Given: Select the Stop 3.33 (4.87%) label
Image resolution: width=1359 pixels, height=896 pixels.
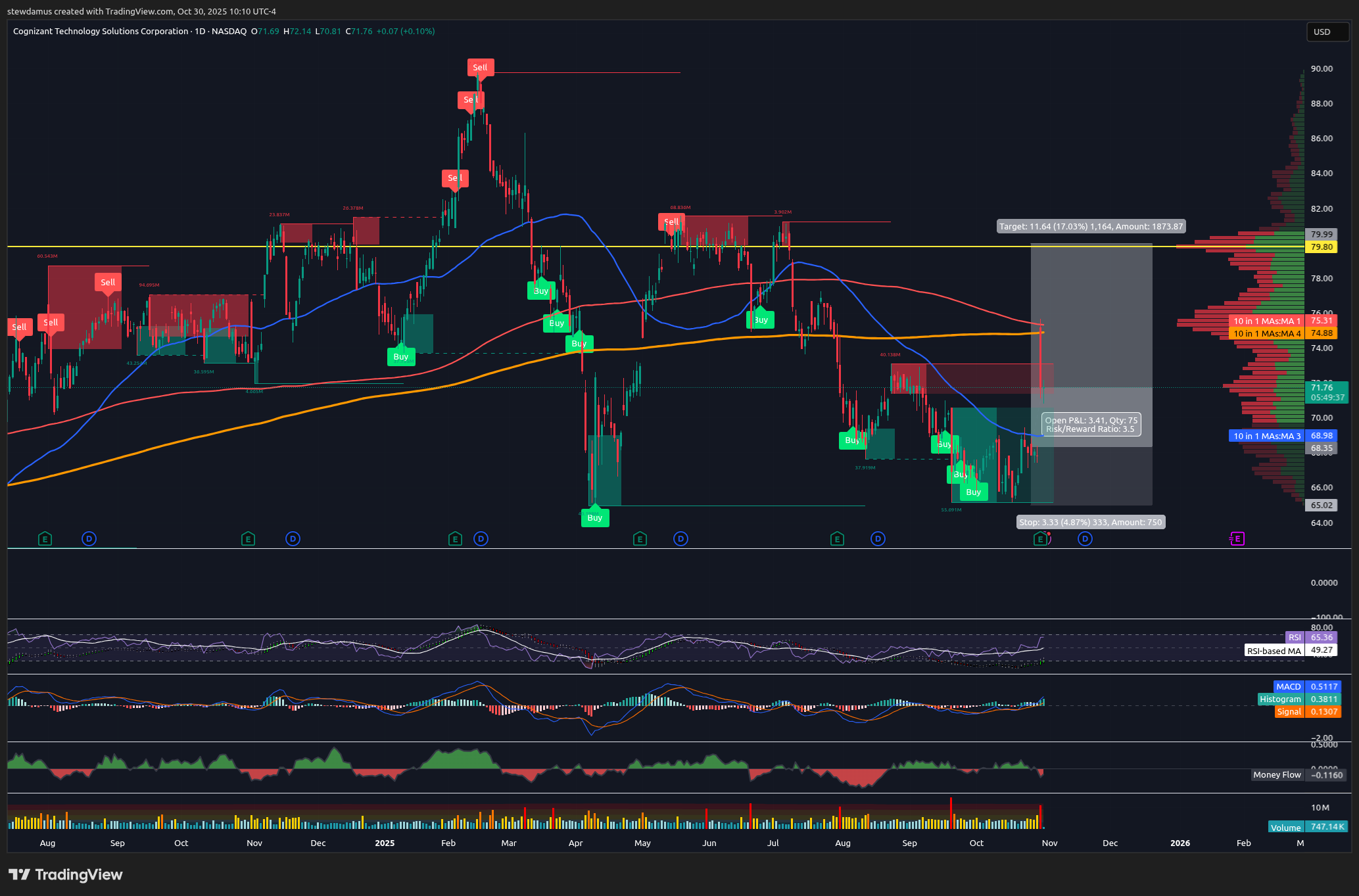Looking at the screenshot, I should 1090,522.
